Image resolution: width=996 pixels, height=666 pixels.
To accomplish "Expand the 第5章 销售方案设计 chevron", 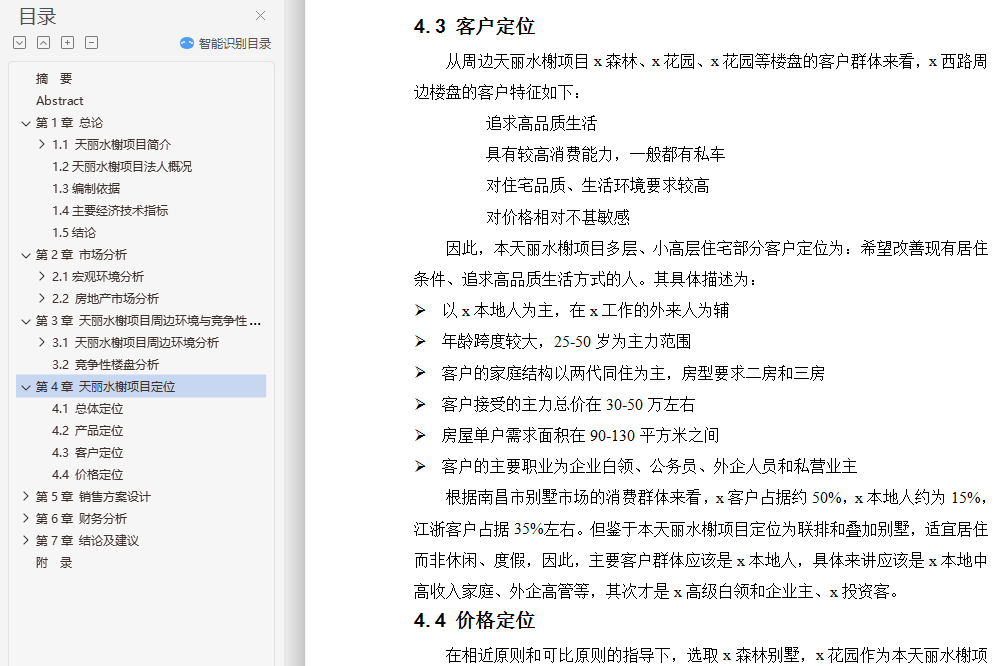I will tap(25, 496).
